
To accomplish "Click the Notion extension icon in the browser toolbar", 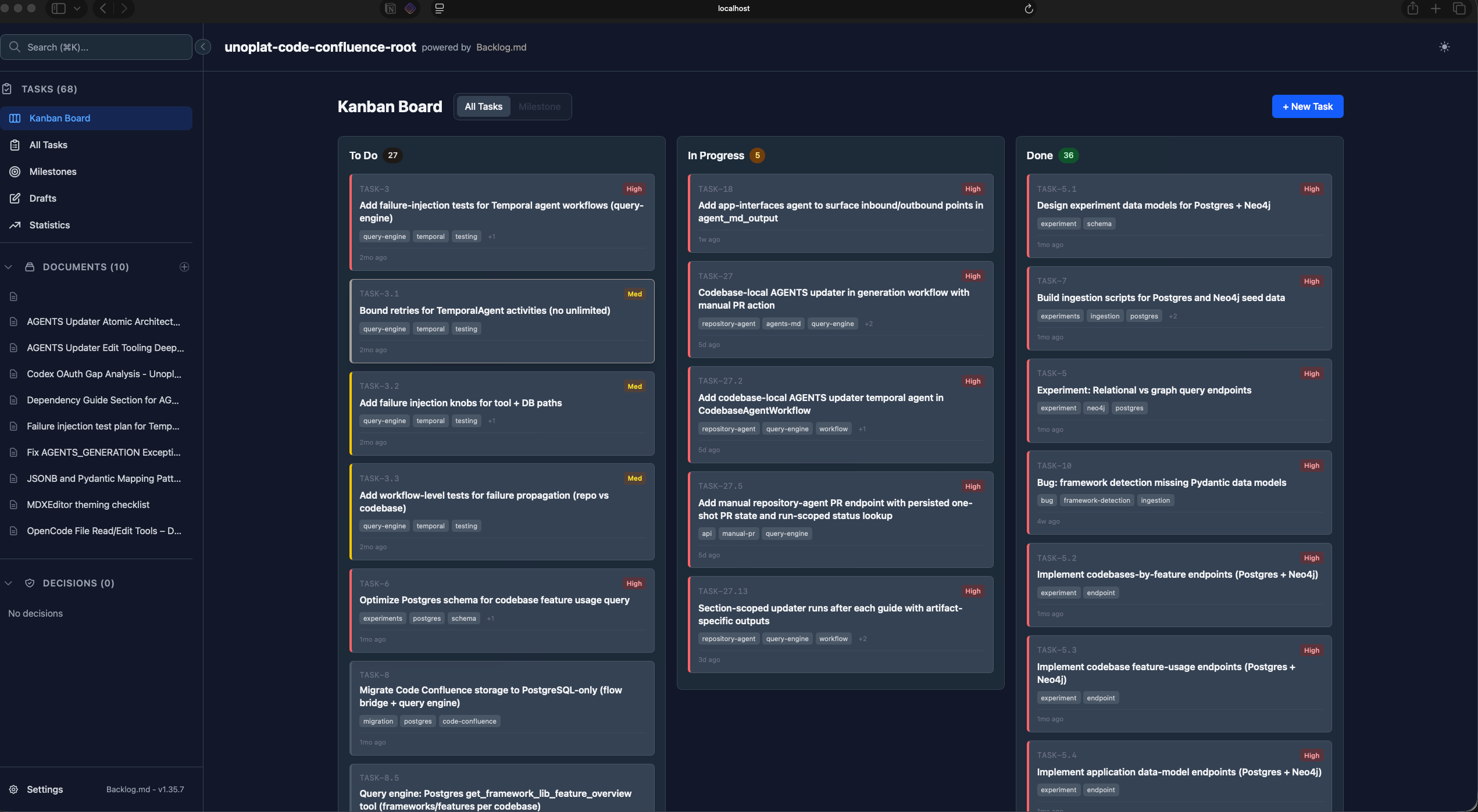I will pos(390,9).
